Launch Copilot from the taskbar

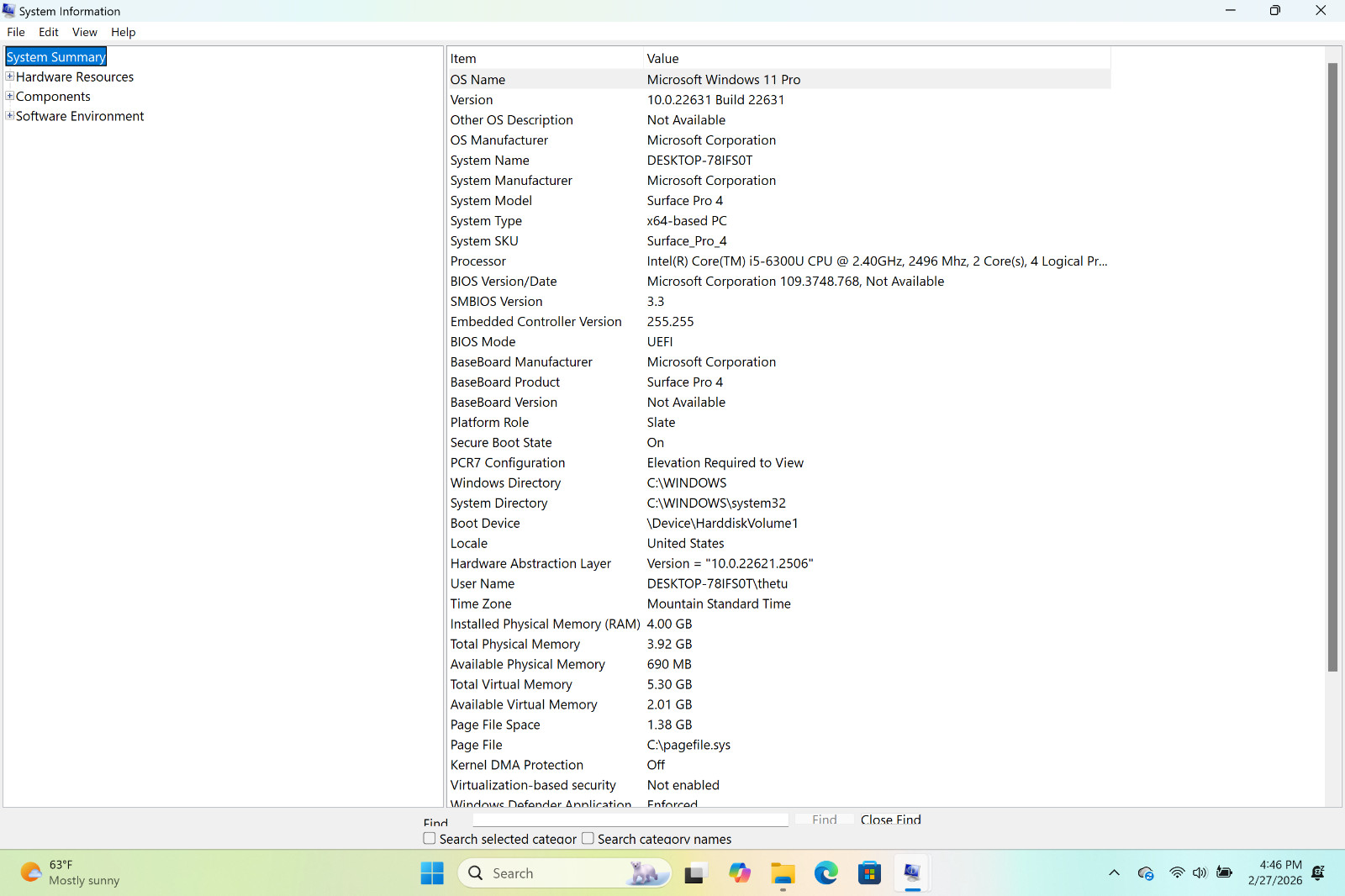[x=739, y=873]
